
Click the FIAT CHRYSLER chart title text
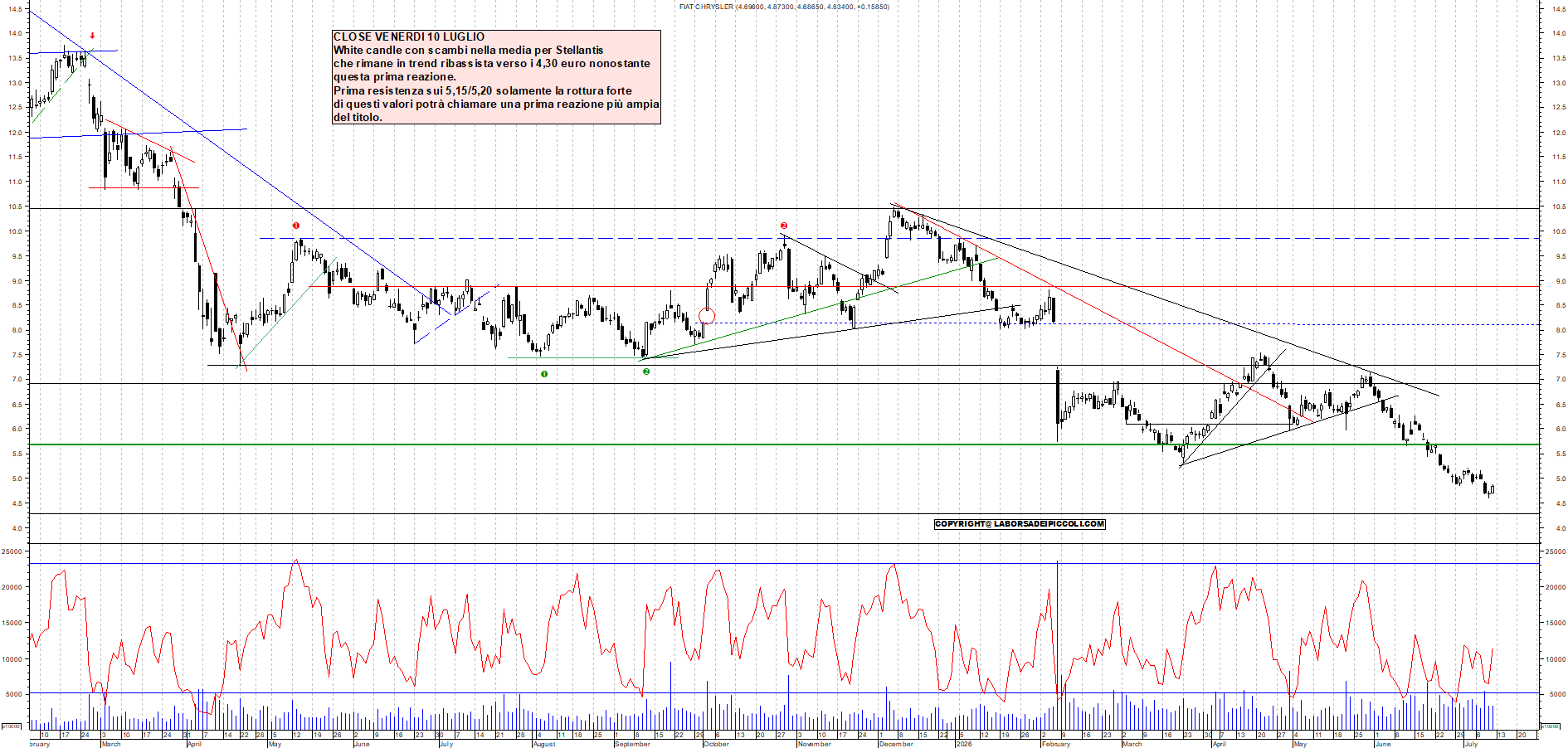(x=783, y=7)
